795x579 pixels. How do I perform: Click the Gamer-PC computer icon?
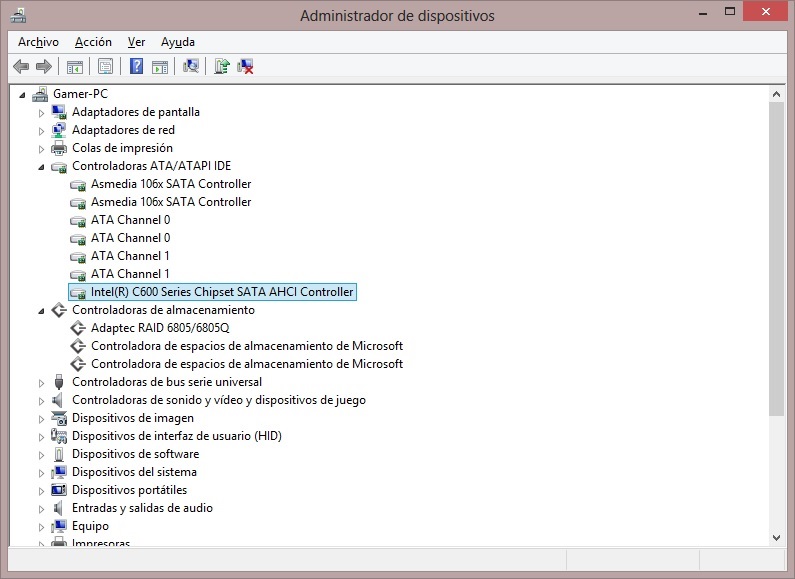point(40,94)
